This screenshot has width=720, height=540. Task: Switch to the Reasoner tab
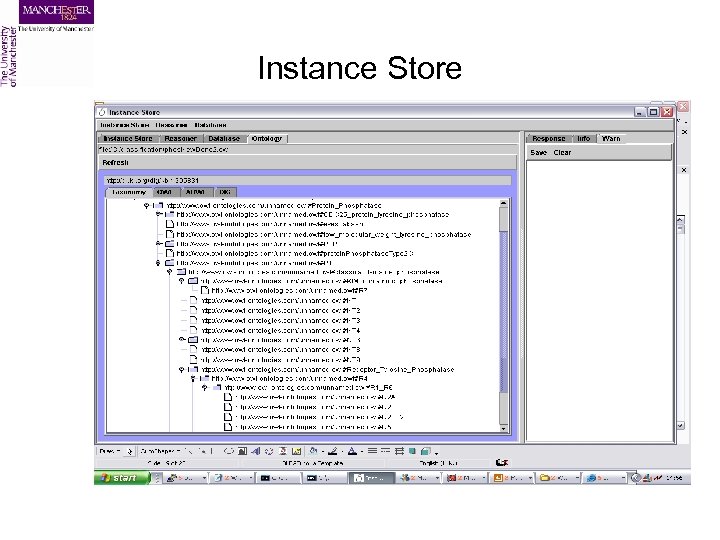pos(180,139)
